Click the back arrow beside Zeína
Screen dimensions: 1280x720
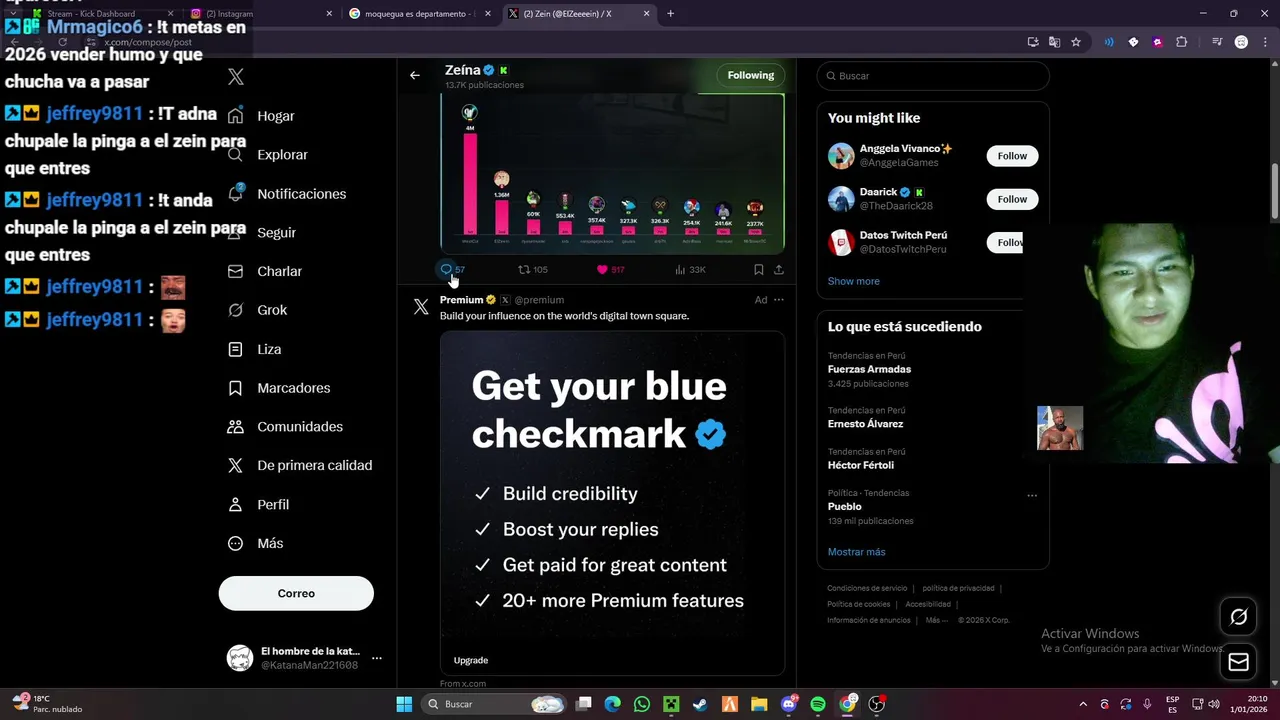(415, 75)
